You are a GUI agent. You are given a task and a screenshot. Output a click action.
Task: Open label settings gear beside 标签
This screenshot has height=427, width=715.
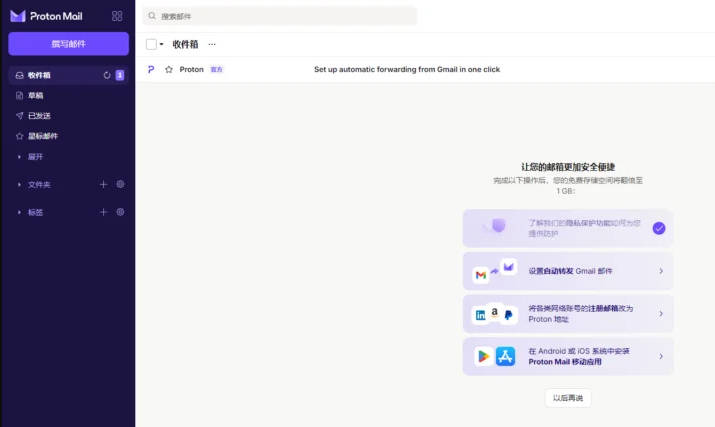[x=120, y=212]
